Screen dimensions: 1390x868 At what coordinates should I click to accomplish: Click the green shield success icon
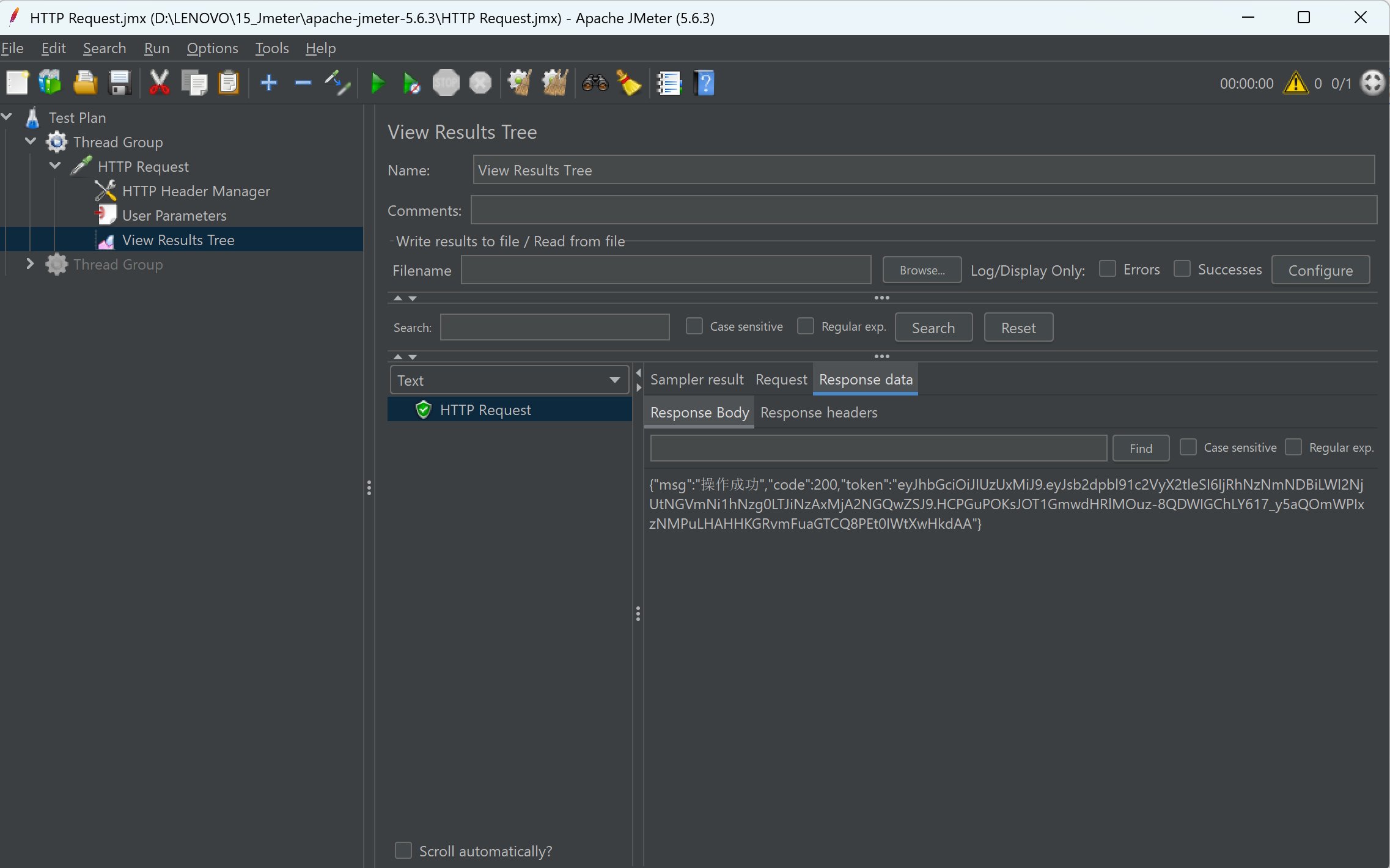[423, 410]
